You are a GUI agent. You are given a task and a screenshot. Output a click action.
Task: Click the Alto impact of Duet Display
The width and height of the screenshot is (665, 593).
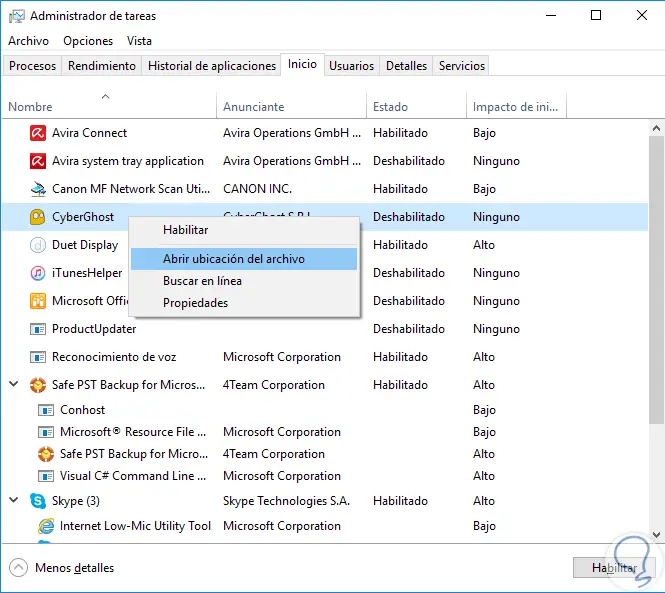484,245
